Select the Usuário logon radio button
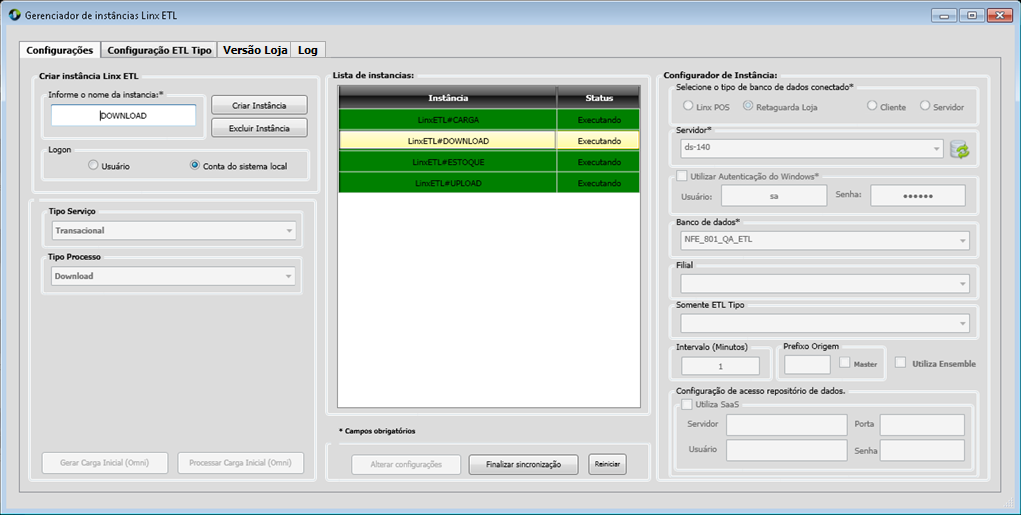Screen dimensions: 1021x515 (93, 165)
